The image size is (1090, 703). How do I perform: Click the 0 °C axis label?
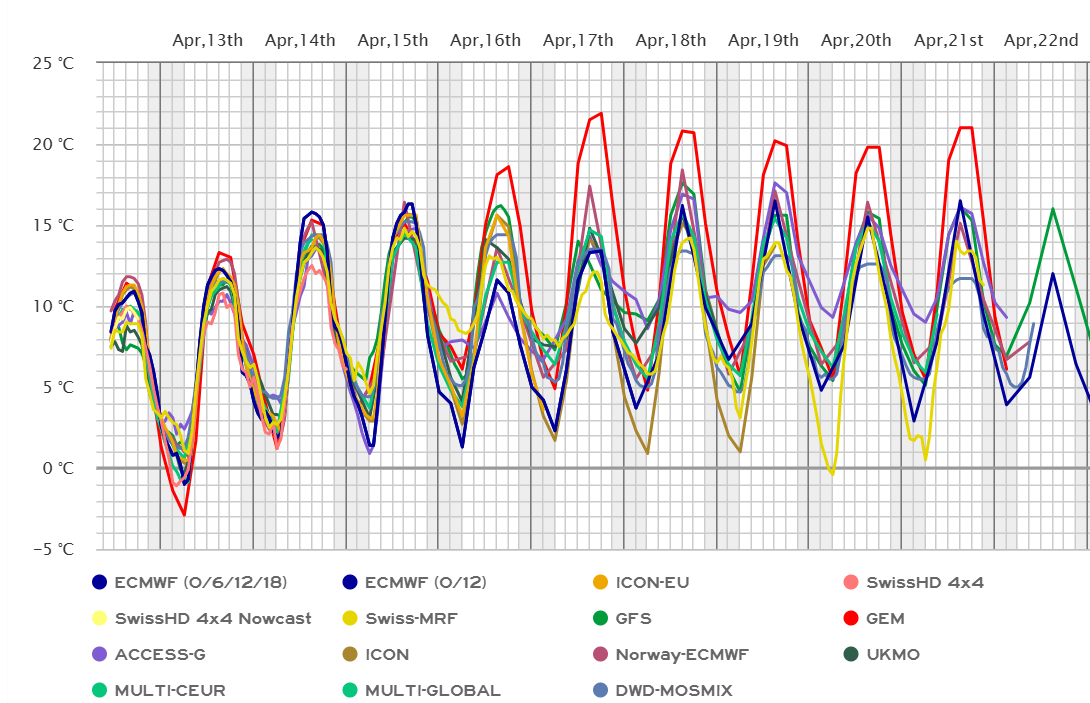[x=57, y=468]
